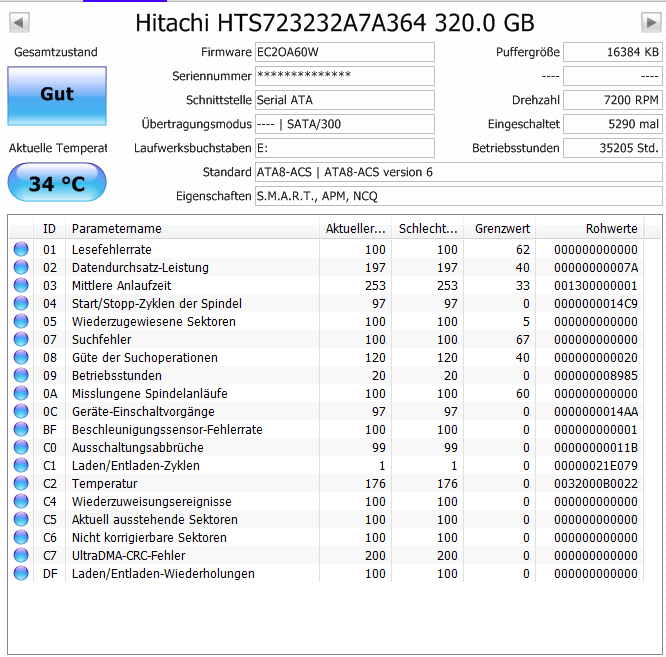Screen dimensions: 666x657
Task: Sort by the ID column header
Action: point(49,228)
